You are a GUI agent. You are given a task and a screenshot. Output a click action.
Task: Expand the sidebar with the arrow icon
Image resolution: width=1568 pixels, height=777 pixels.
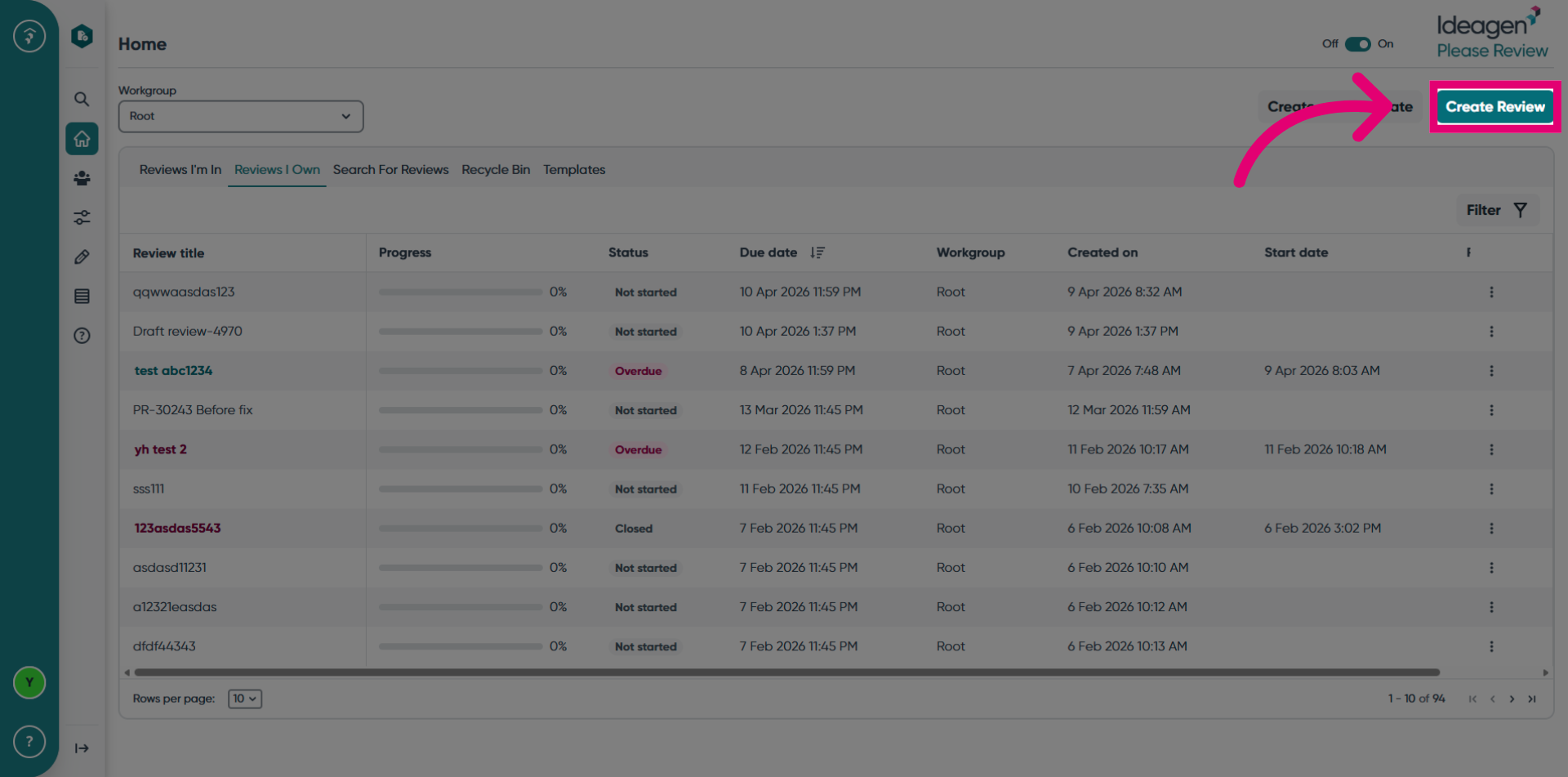pos(82,748)
